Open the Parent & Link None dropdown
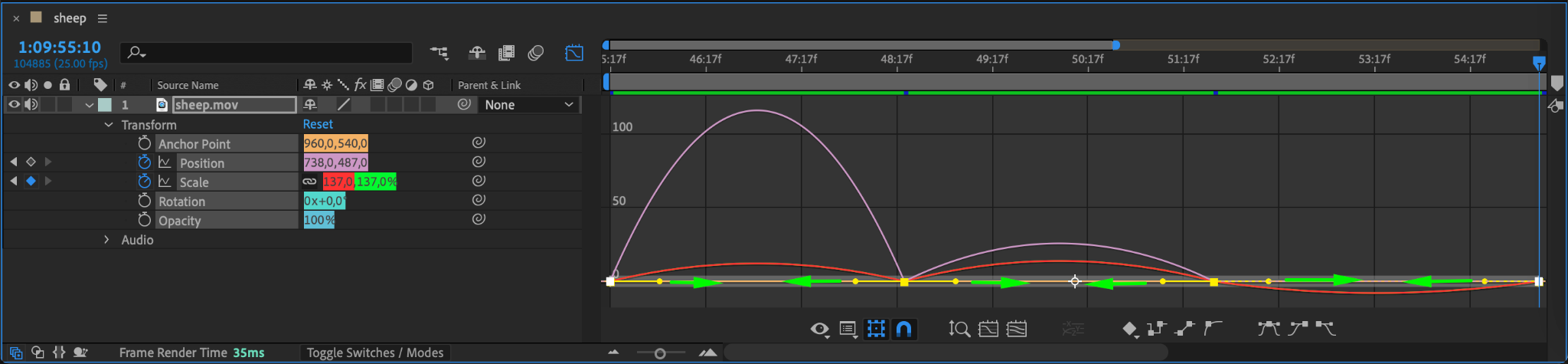The width and height of the screenshot is (1568, 364). [528, 105]
